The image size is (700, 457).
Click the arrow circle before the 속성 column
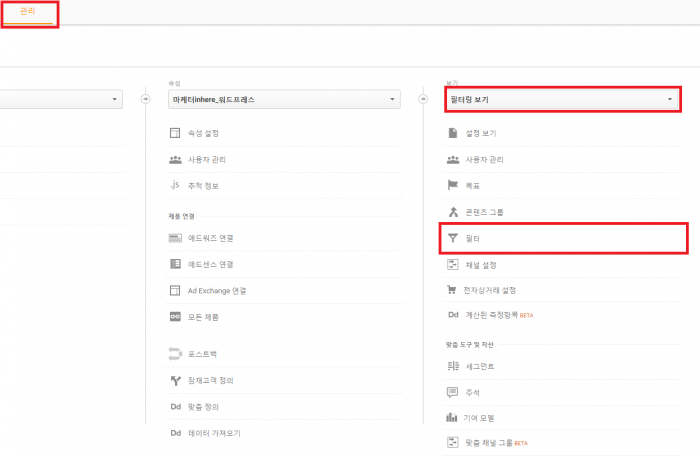tap(146, 99)
